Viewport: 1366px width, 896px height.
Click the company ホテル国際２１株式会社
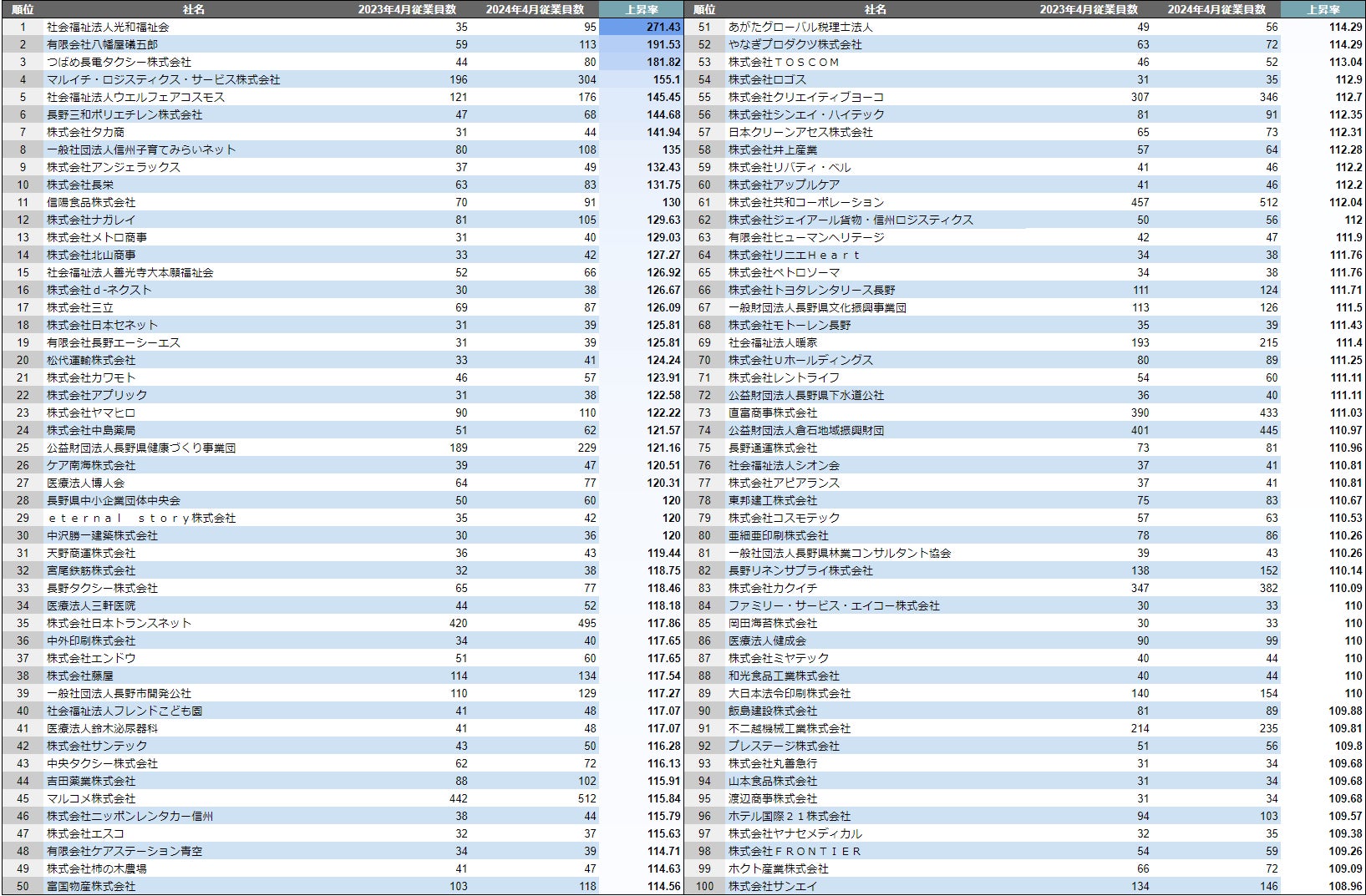click(790, 816)
